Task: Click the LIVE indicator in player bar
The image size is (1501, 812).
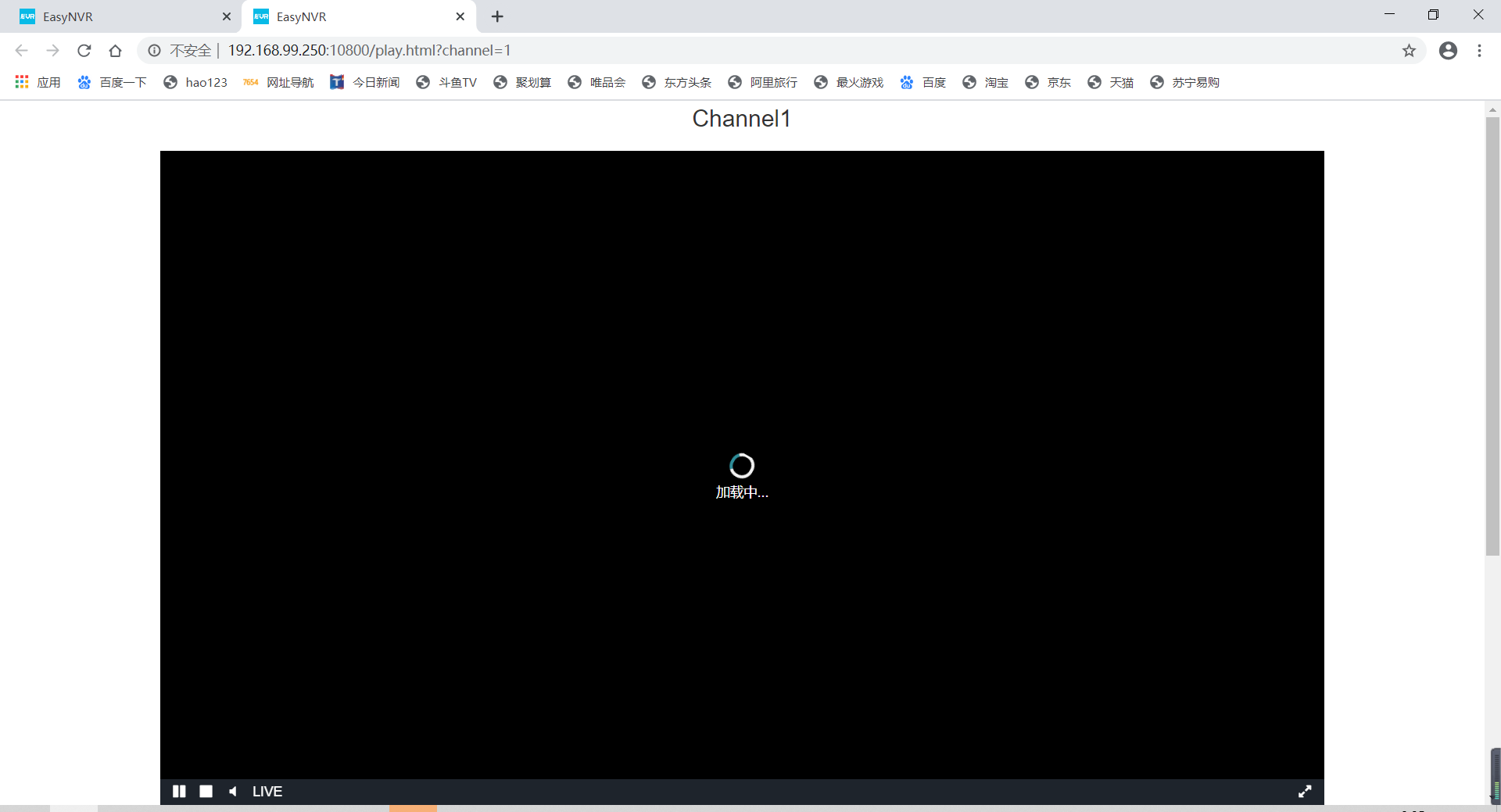Action: pyautogui.click(x=267, y=791)
